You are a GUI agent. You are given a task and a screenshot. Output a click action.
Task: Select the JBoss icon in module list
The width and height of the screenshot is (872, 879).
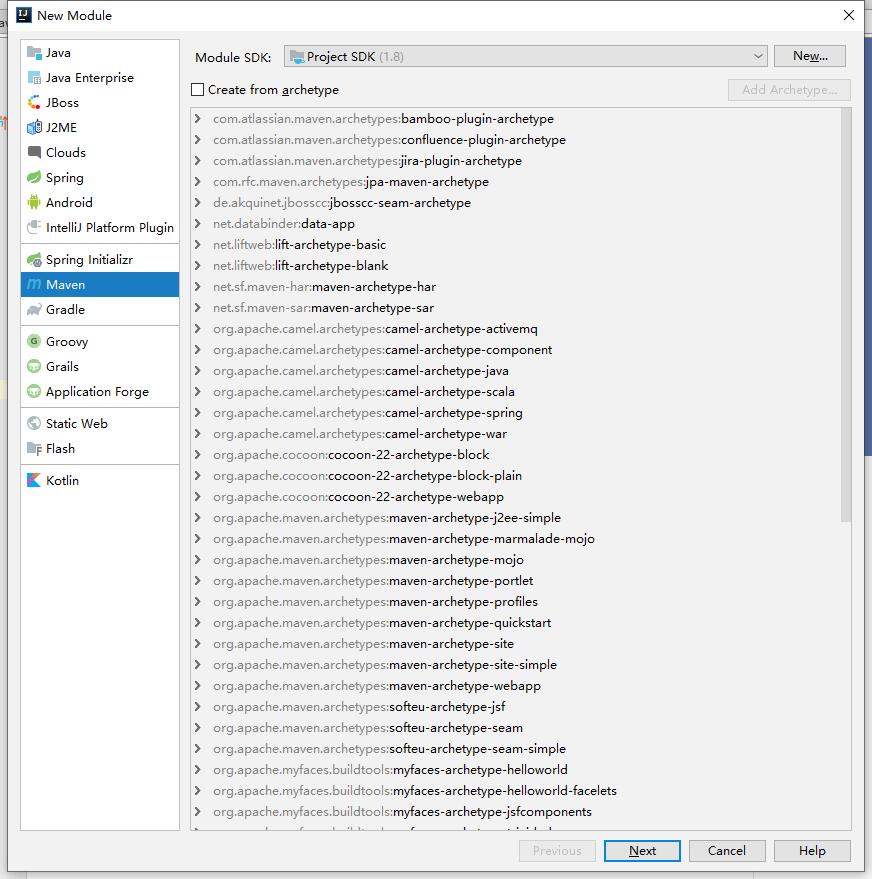point(35,103)
